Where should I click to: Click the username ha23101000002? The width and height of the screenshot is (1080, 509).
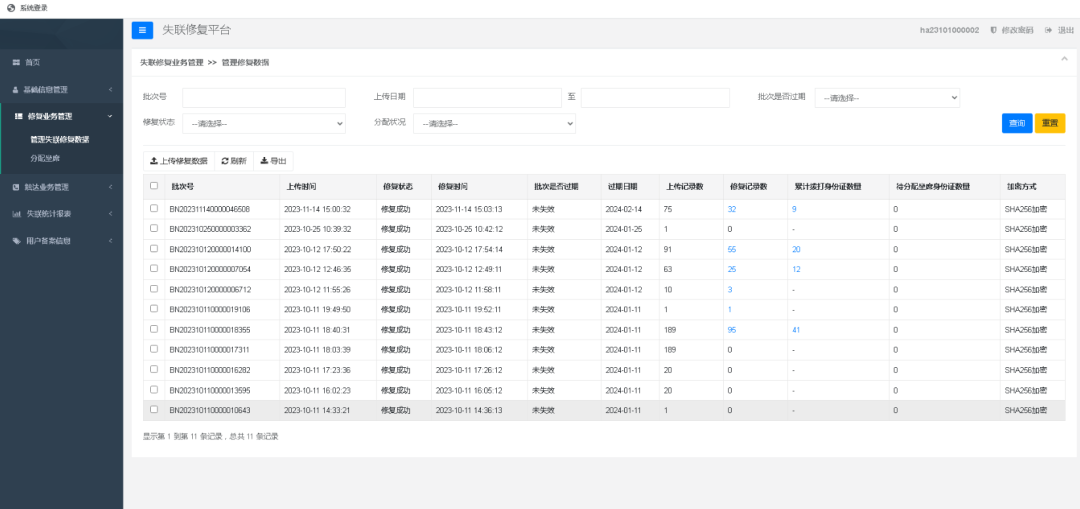click(x=949, y=30)
